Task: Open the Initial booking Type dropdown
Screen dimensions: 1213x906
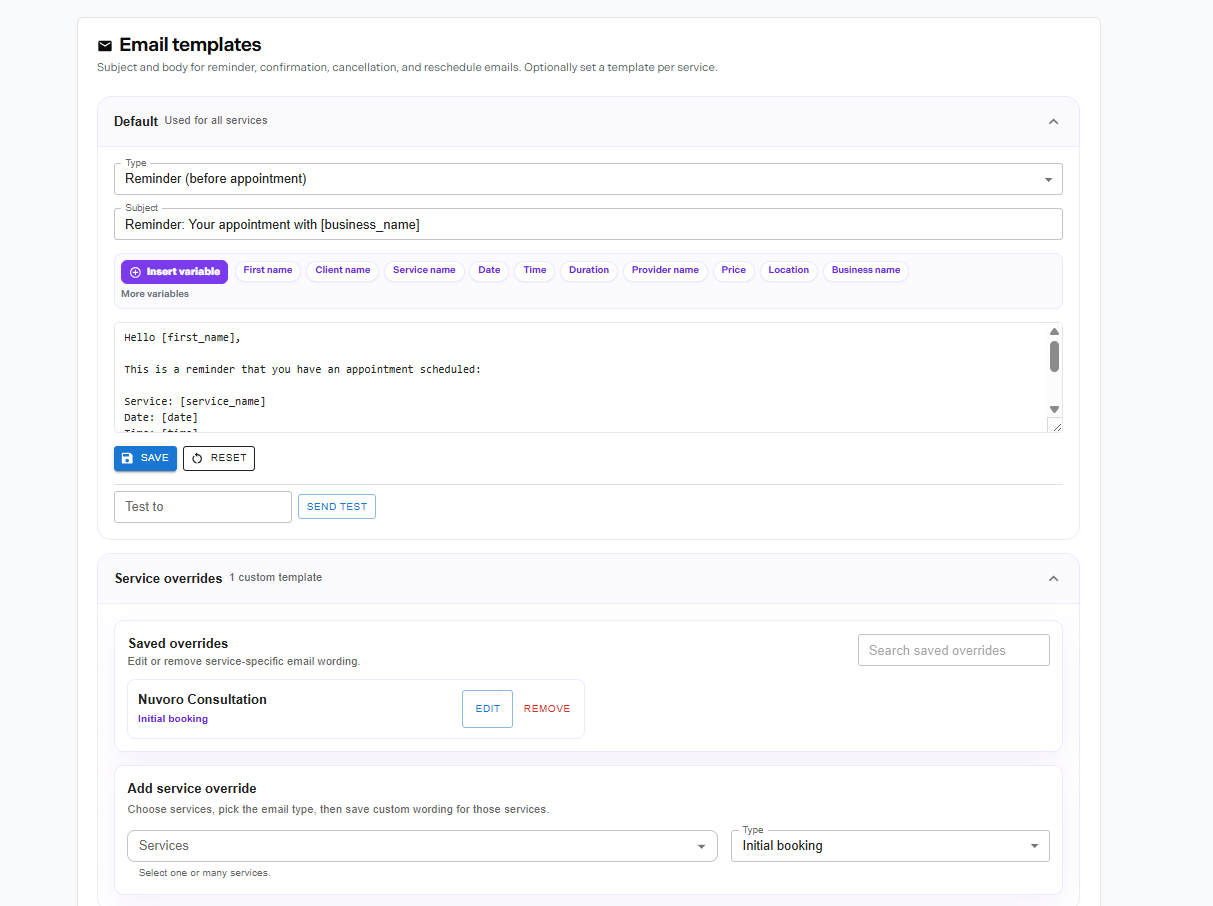Action: coord(890,846)
